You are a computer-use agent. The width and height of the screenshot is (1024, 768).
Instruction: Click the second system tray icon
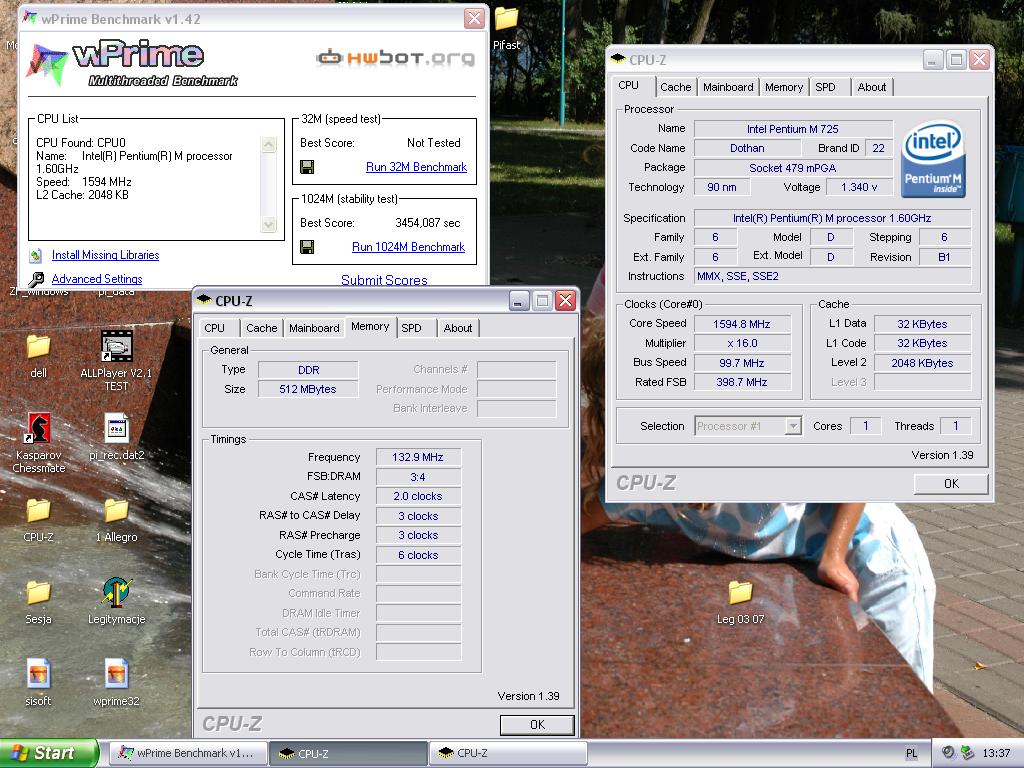967,753
